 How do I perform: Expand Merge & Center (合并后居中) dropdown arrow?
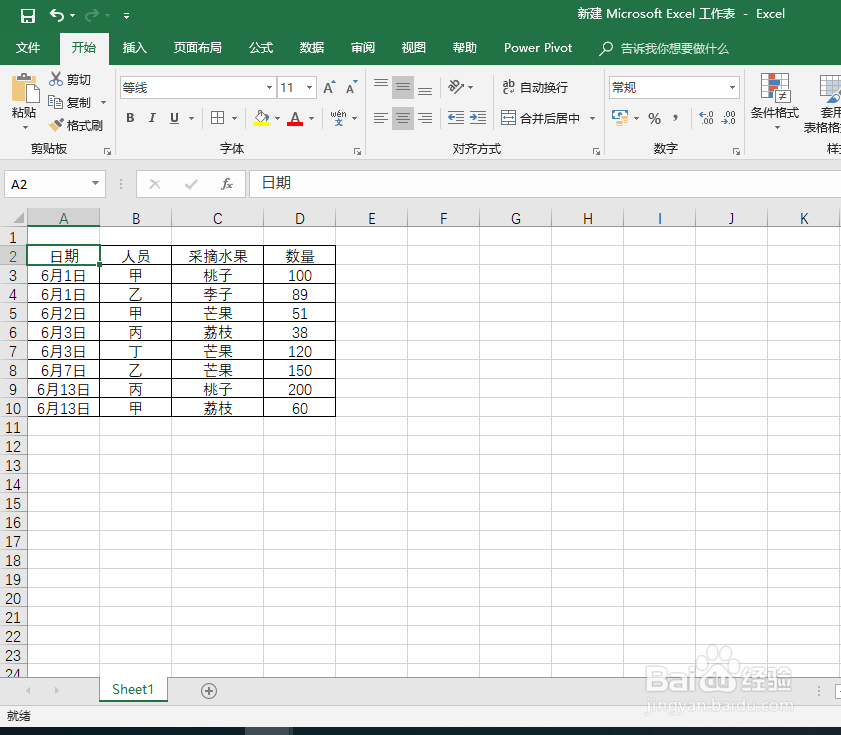(593, 118)
